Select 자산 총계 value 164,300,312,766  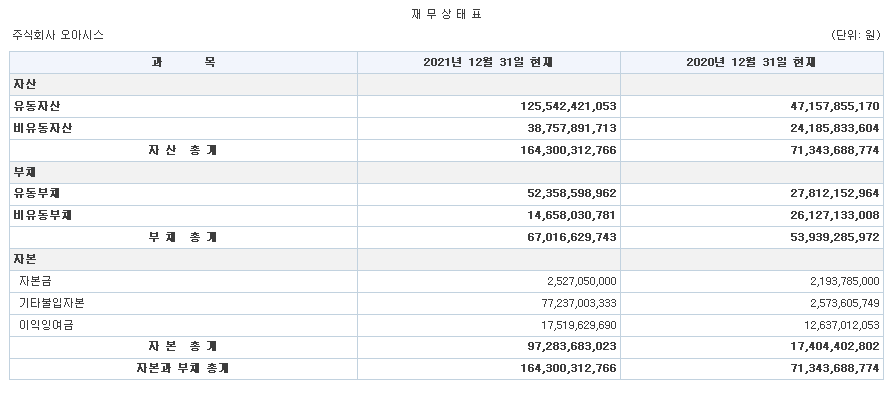[568, 151]
